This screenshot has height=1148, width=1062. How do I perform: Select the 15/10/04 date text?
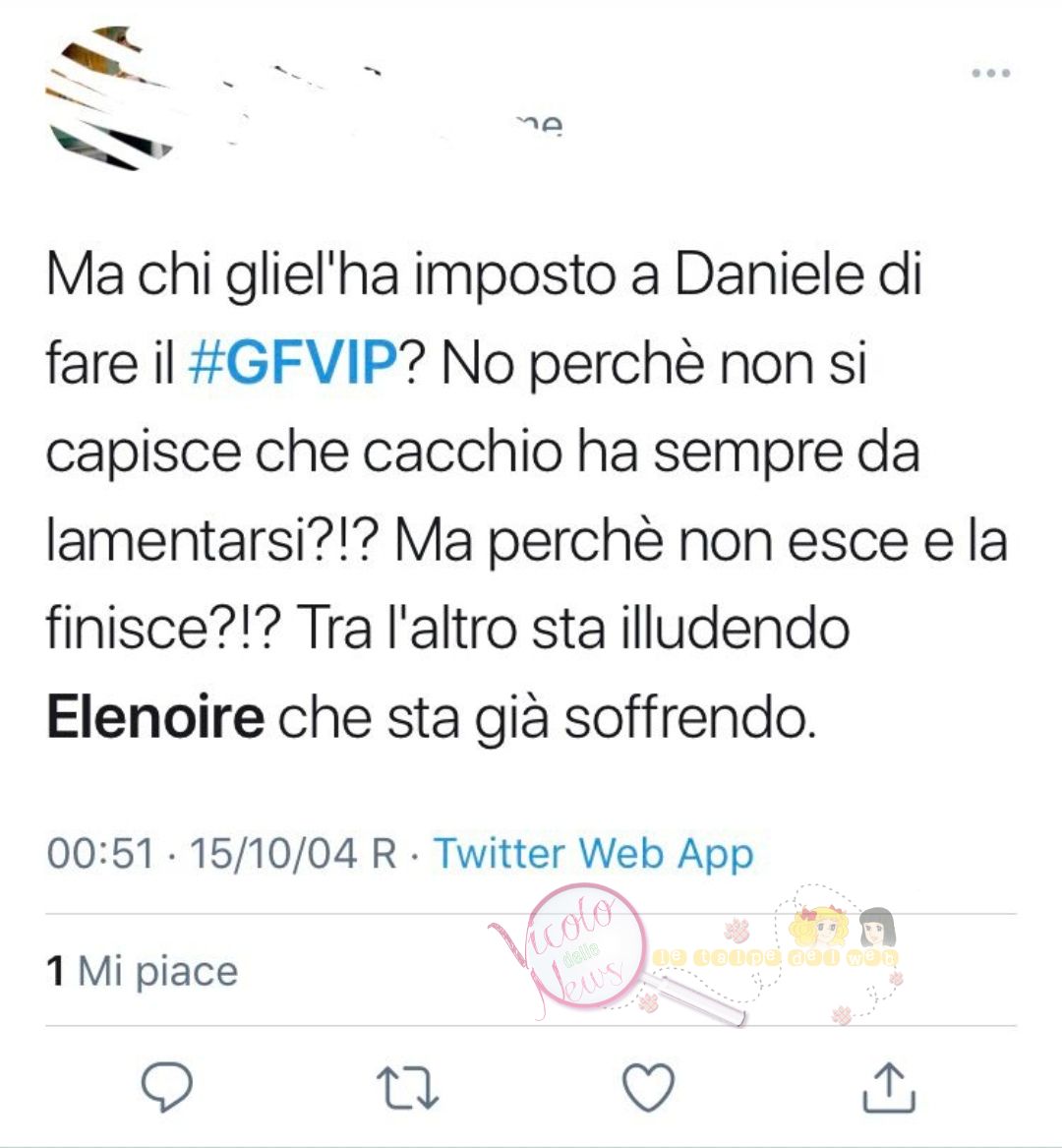click(x=273, y=854)
